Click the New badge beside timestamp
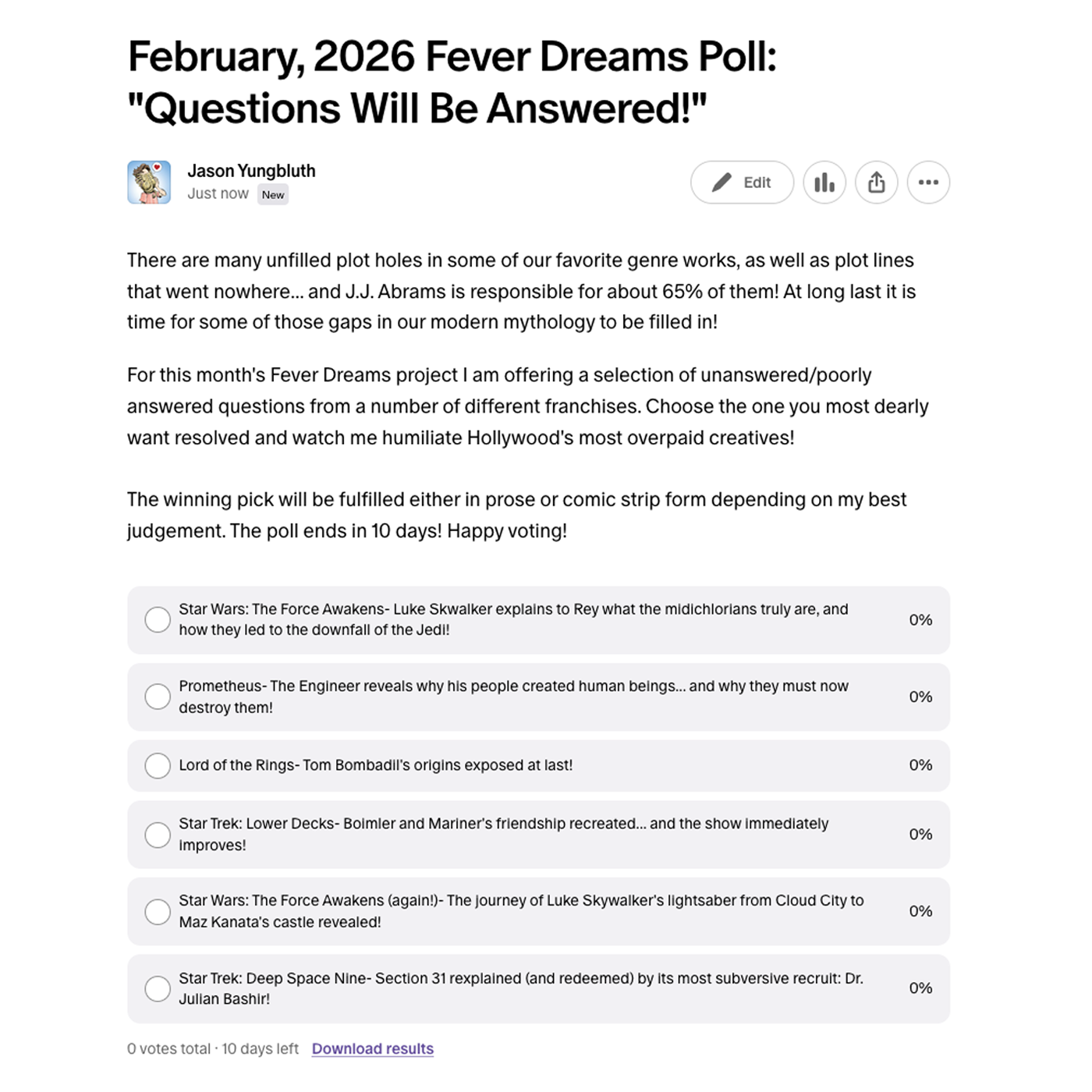This screenshot has width=1092, height=1092. click(x=273, y=195)
